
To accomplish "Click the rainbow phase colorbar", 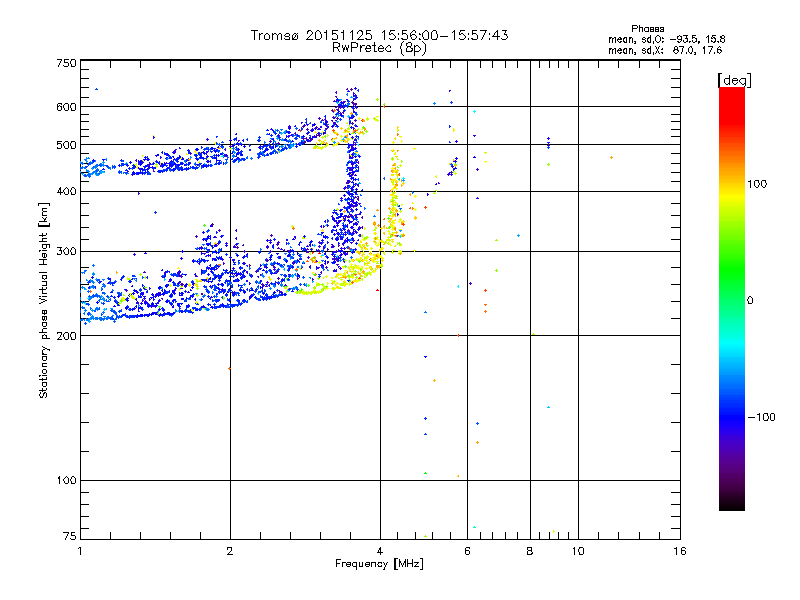I will 732,299.
